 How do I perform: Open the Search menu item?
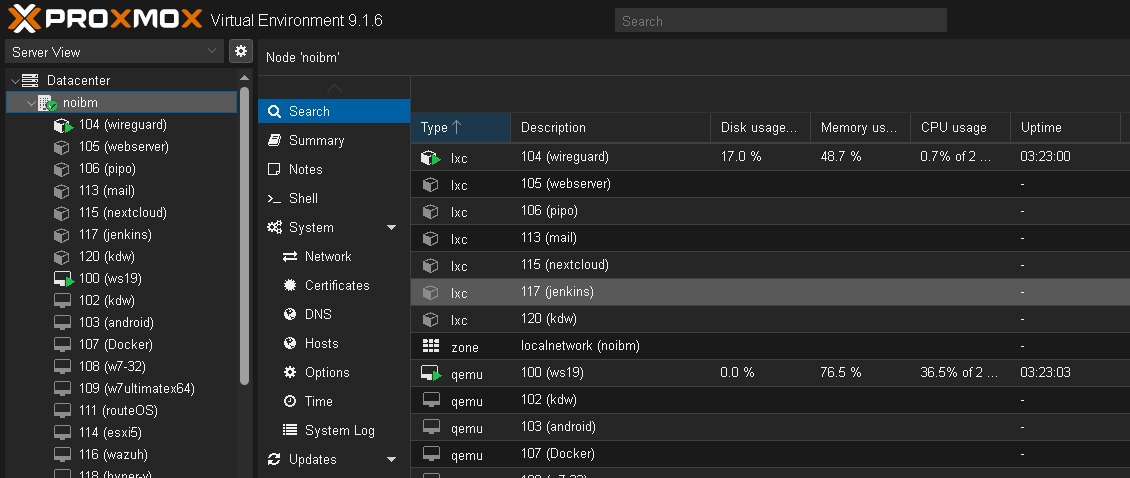pos(334,111)
